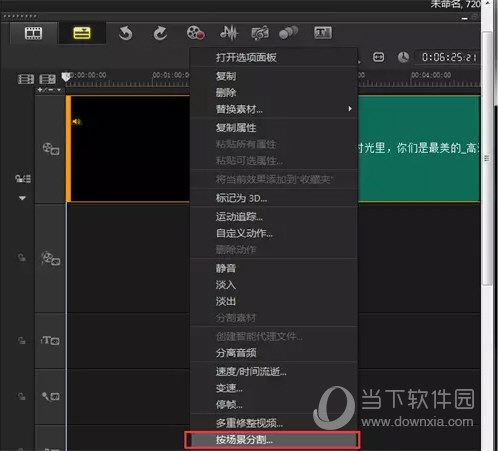Image resolution: width=498 pixels, height=451 pixels.
Task: Click the overlay track icon
Action: (51, 258)
